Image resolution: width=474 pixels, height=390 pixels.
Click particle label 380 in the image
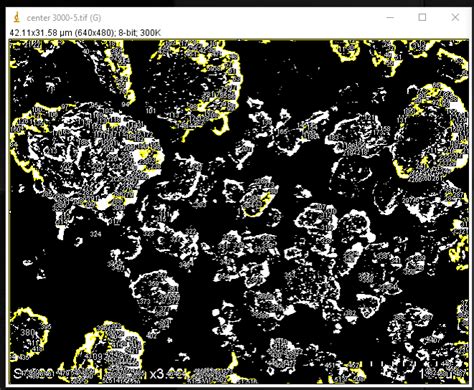pyautogui.click(x=28, y=332)
